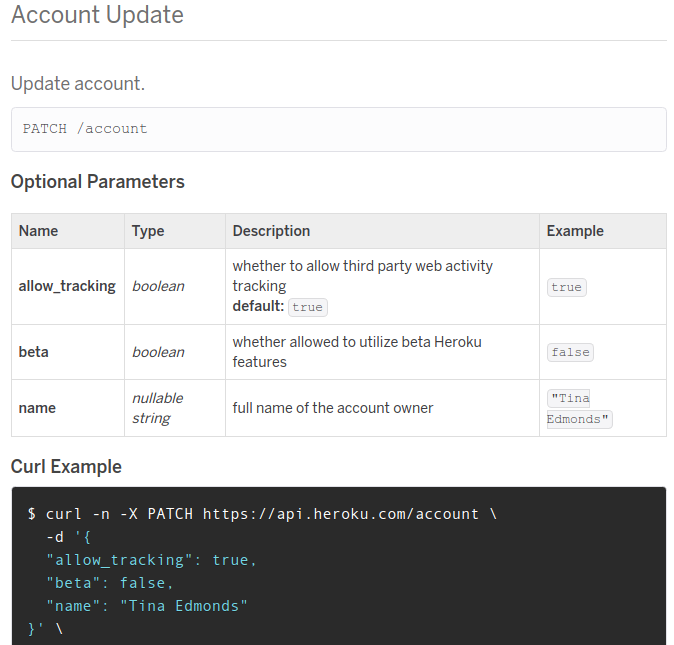Click the default: true code badge

point(307,307)
